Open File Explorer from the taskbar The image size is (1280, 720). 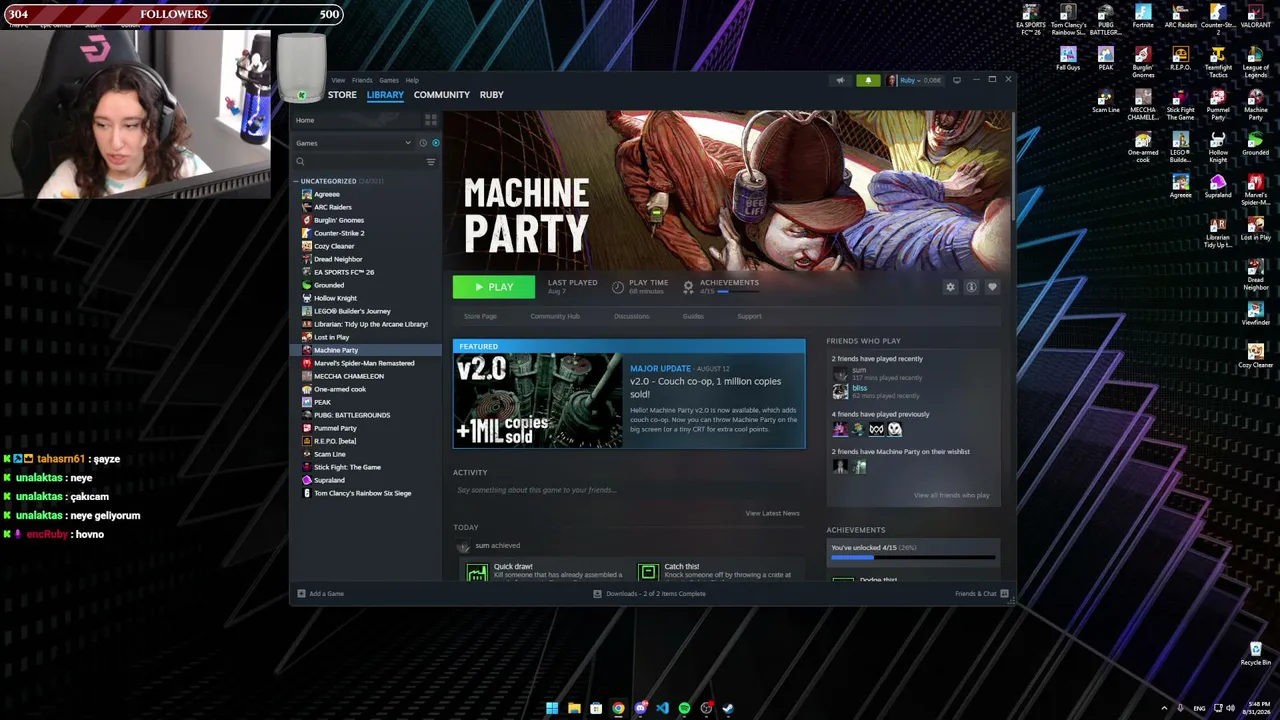pyautogui.click(x=574, y=708)
